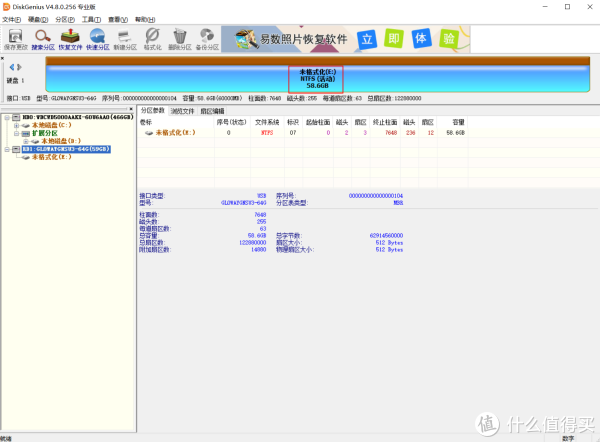Open the 硬盘(D) menu
The height and width of the screenshot is (442, 600).
[38, 20]
